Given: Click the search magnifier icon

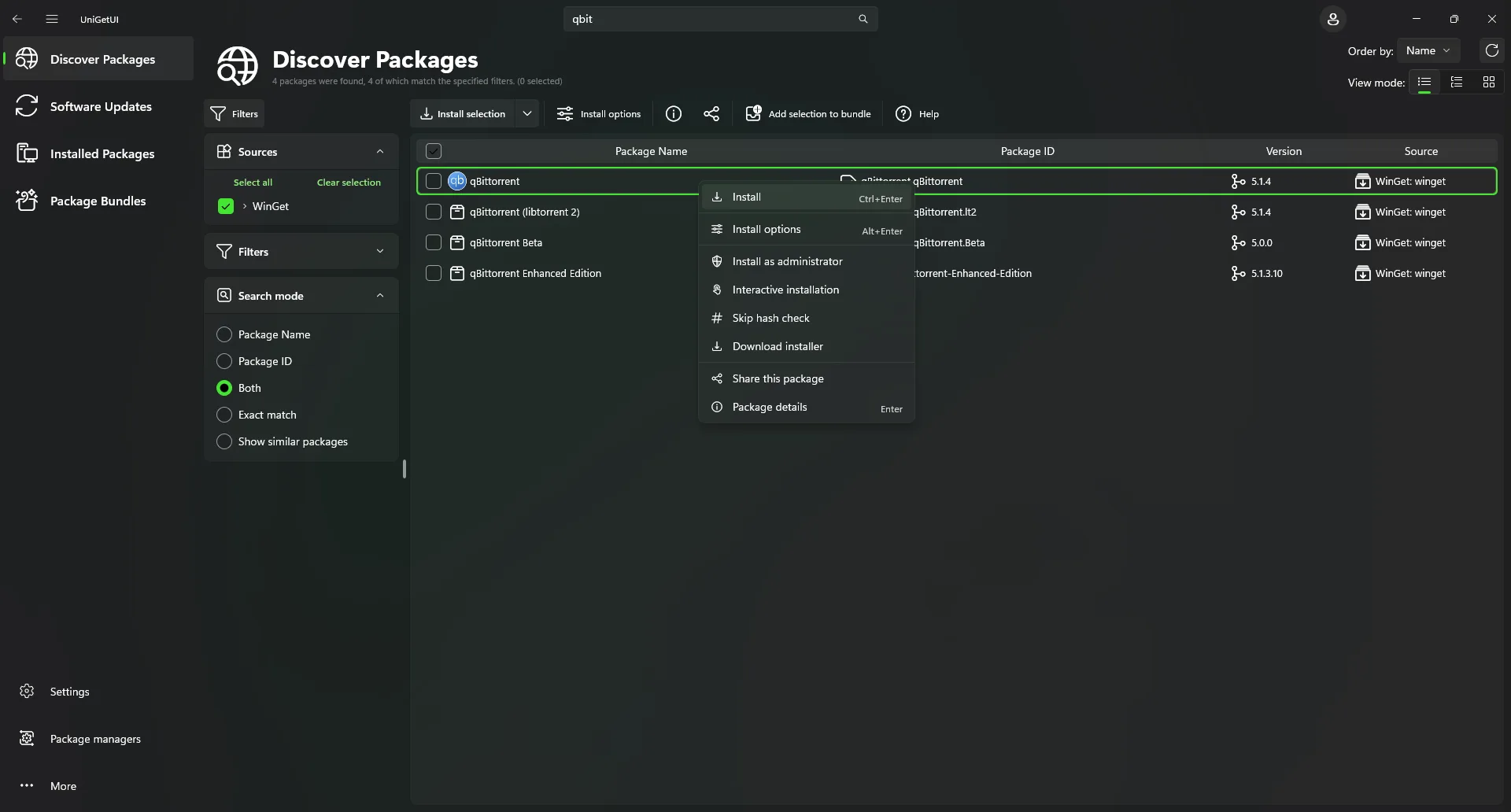Looking at the screenshot, I should pyautogui.click(x=863, y=19).
